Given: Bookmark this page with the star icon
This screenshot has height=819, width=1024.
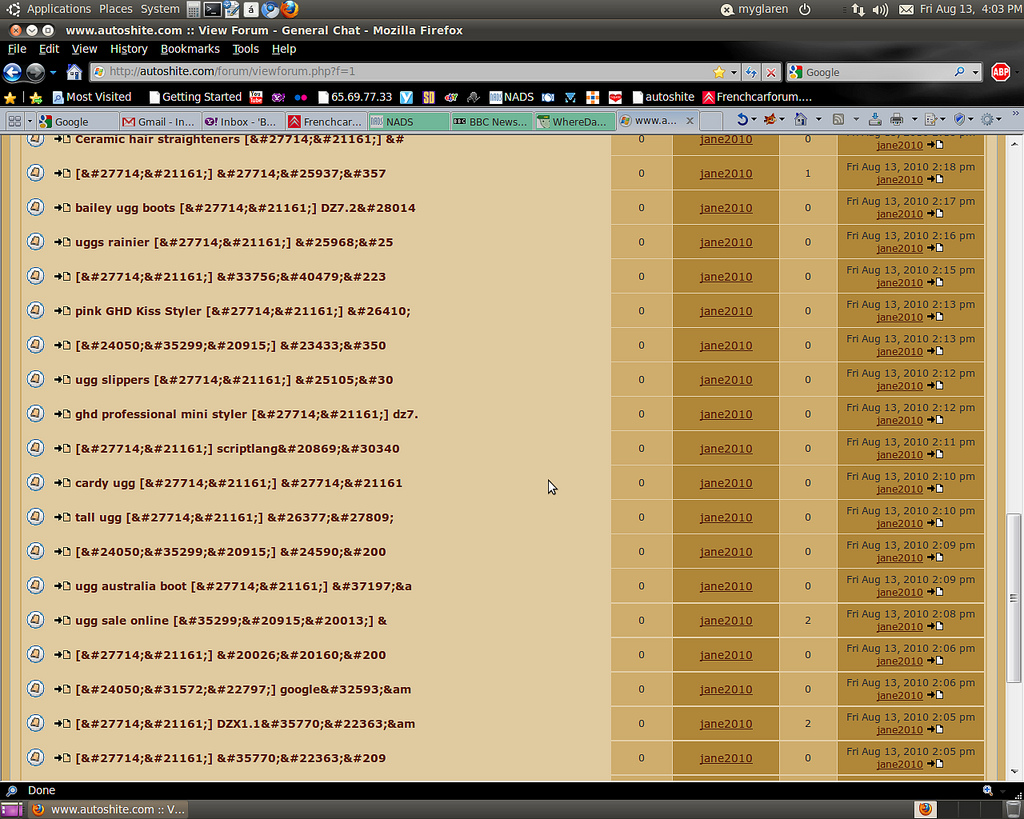Looking at the screenshot, I should click(719, 72).
